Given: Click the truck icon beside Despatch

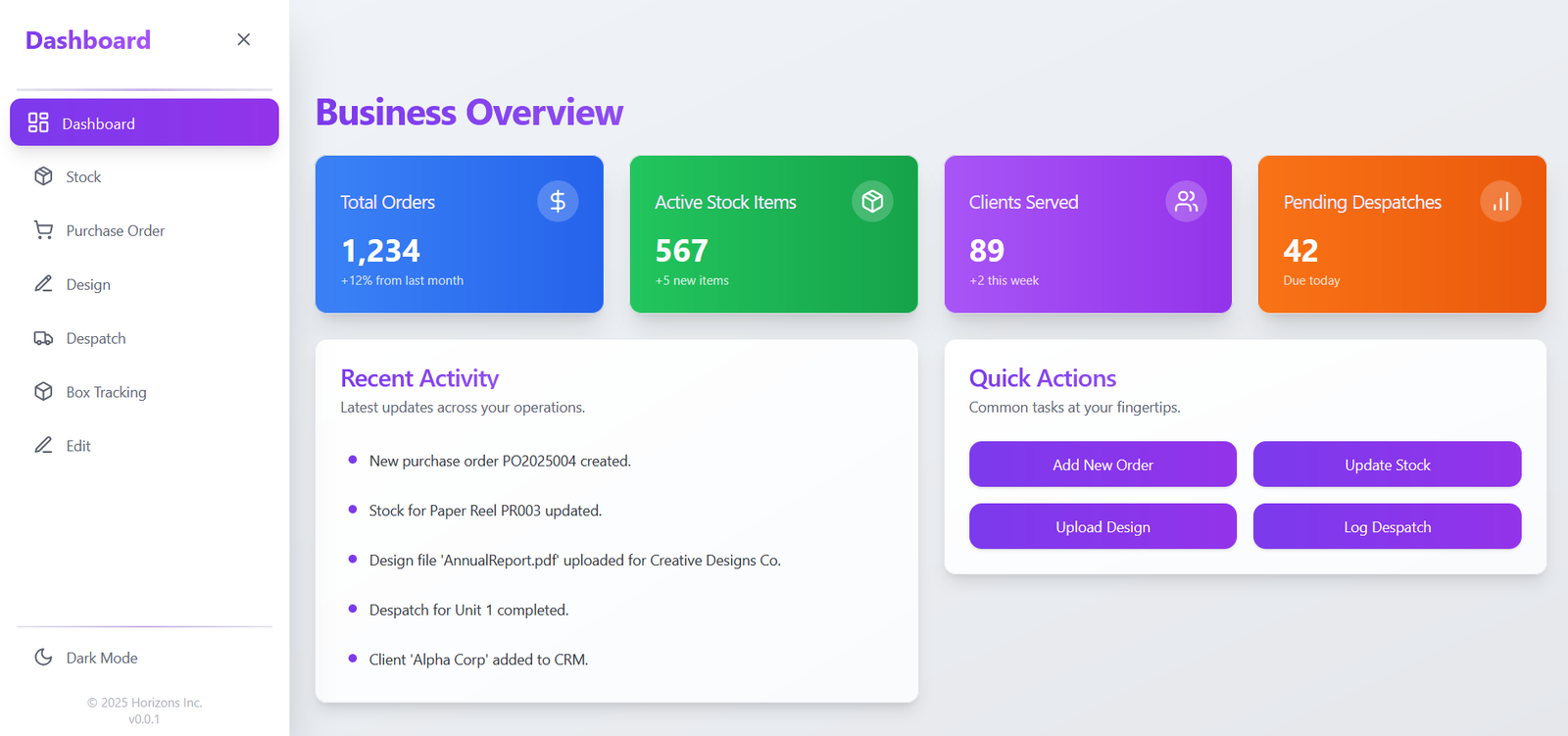Looking at the screenshot, I should (x=43, y=338).
